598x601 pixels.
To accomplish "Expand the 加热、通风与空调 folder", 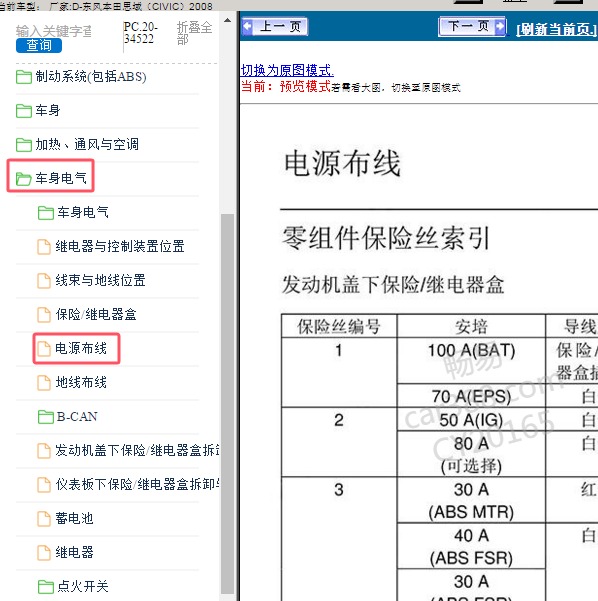I will click(x=87, y=145).
